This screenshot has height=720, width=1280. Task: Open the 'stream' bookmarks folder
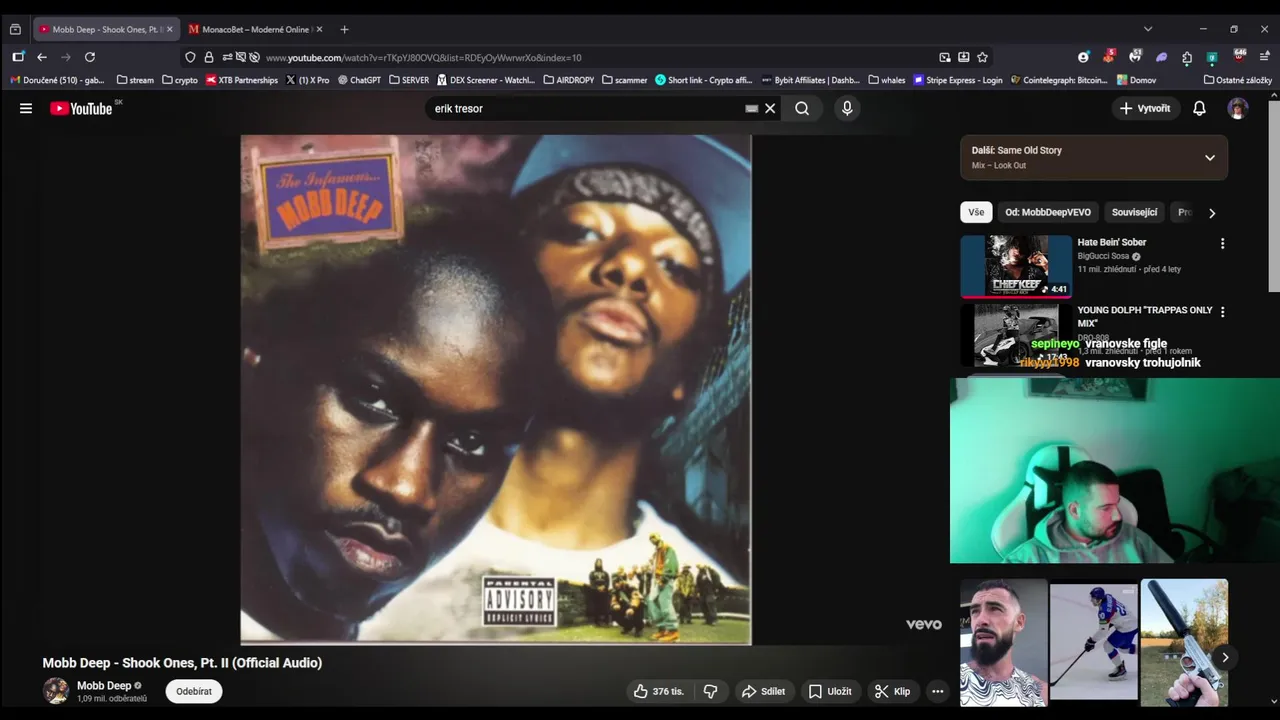tap(135, 80)
